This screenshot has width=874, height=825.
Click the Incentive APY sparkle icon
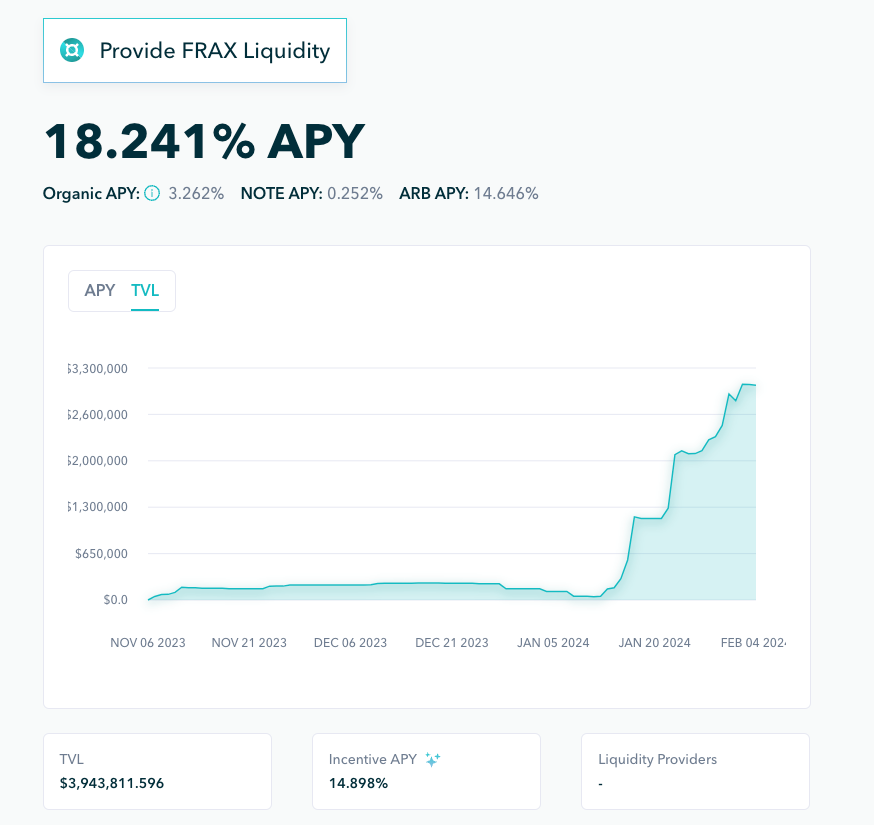coord(432,760)
